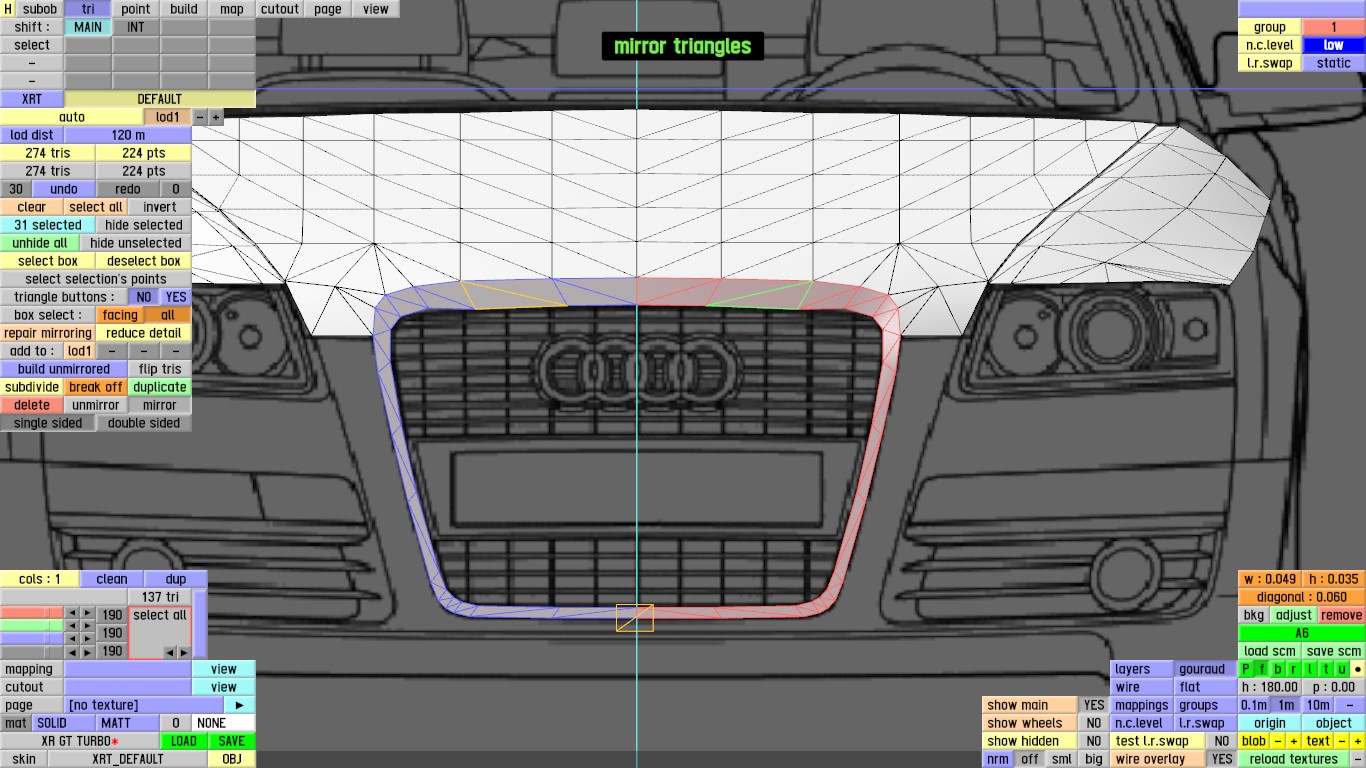The image size is (1366, 768).
Task: Click the build unmirrored button
Action: coord(64,369)
